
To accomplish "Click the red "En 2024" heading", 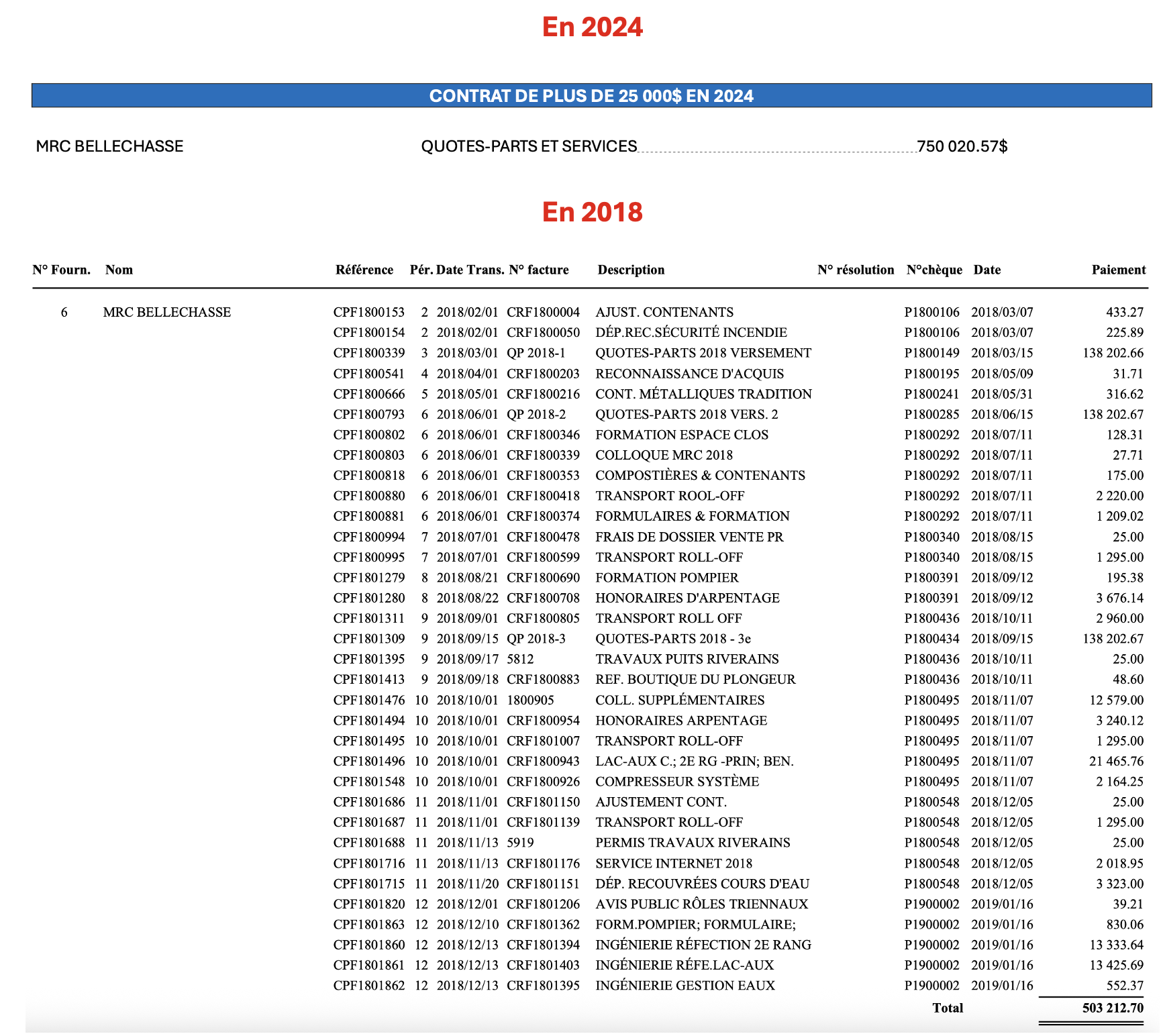I will coord(592,28).
